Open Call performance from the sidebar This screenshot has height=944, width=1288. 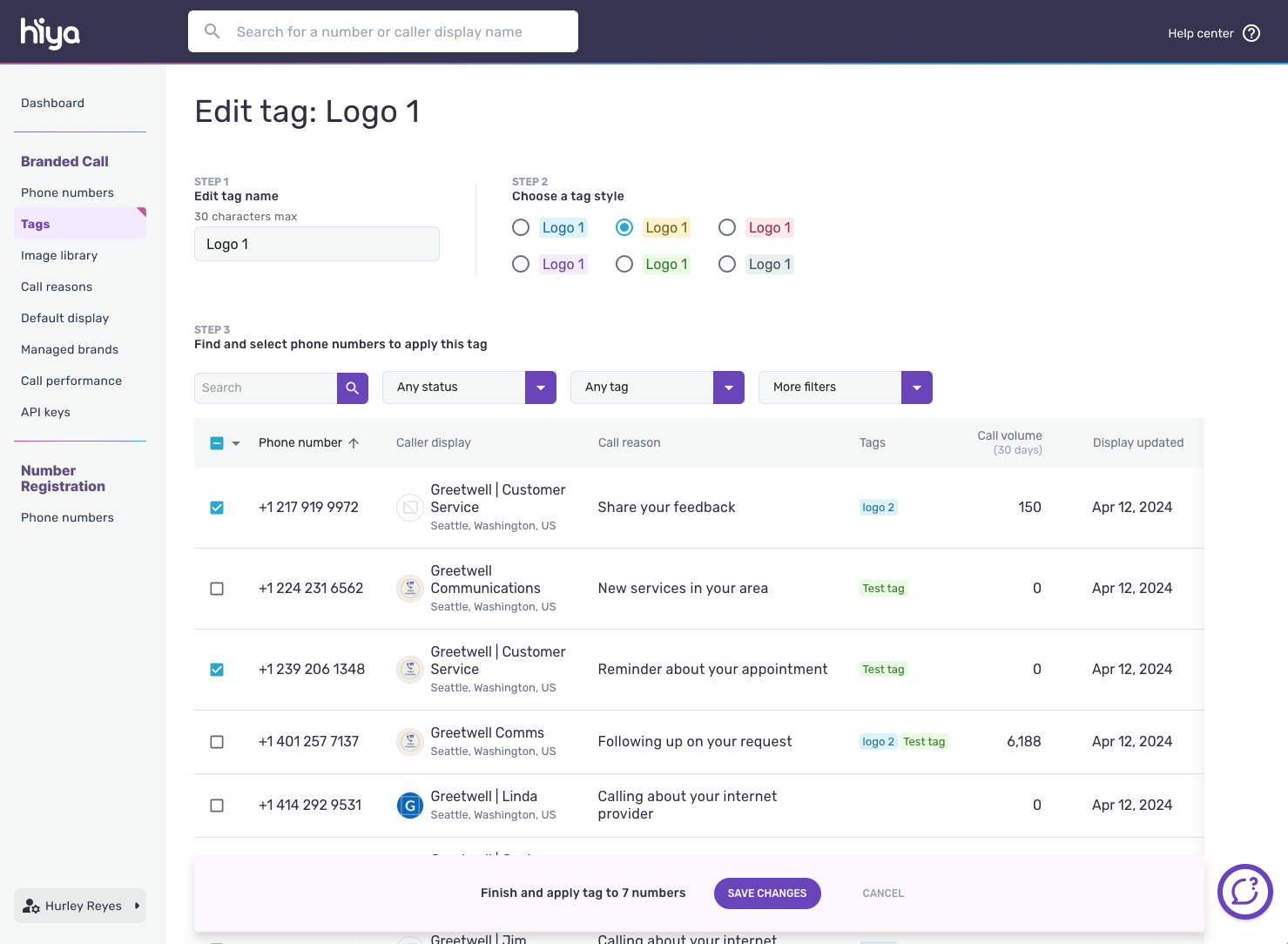pos(71,381)
